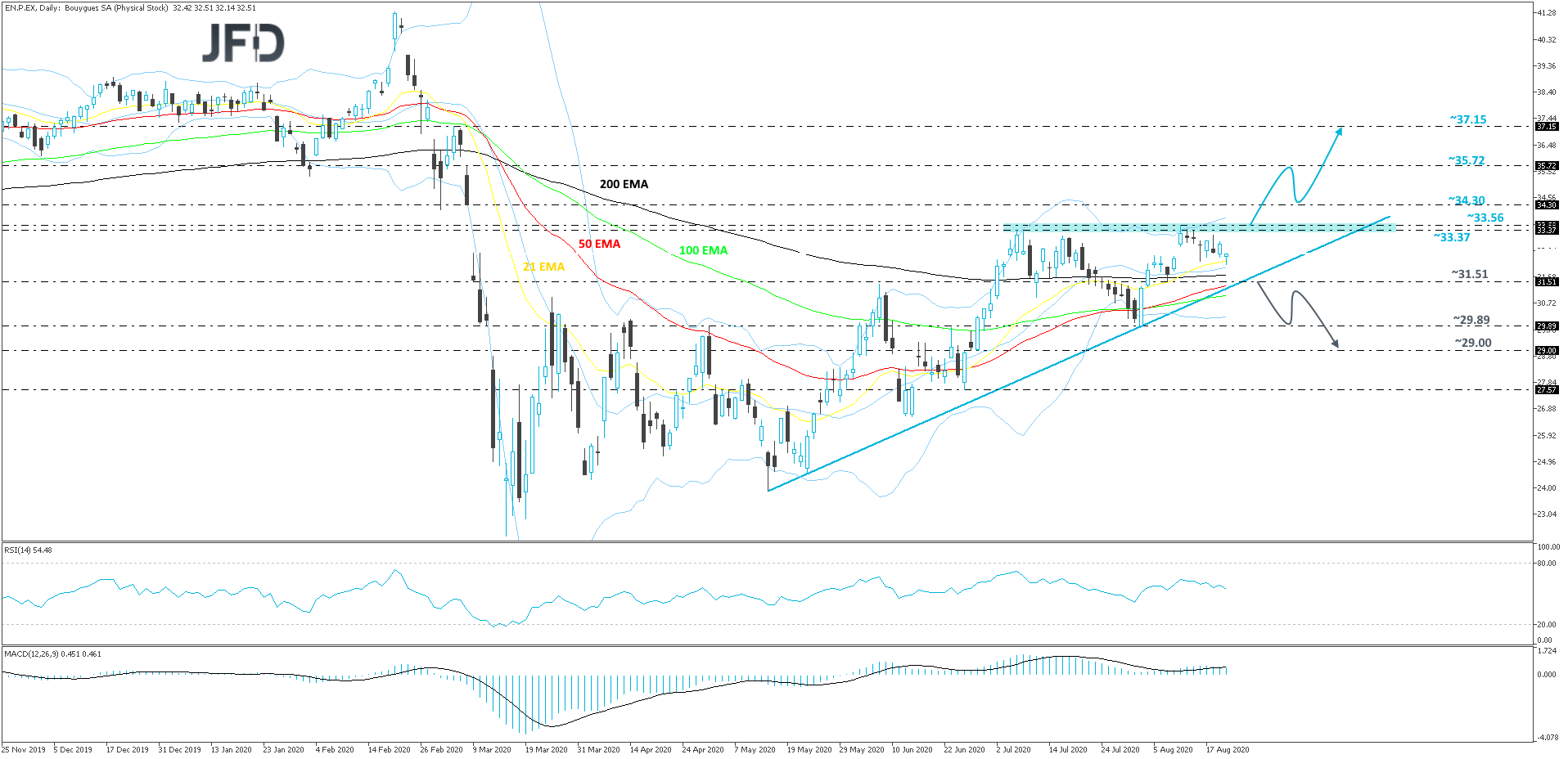1568x759 pixels.
Task: Click the 200 EMA label
Action: pos(624,184)
